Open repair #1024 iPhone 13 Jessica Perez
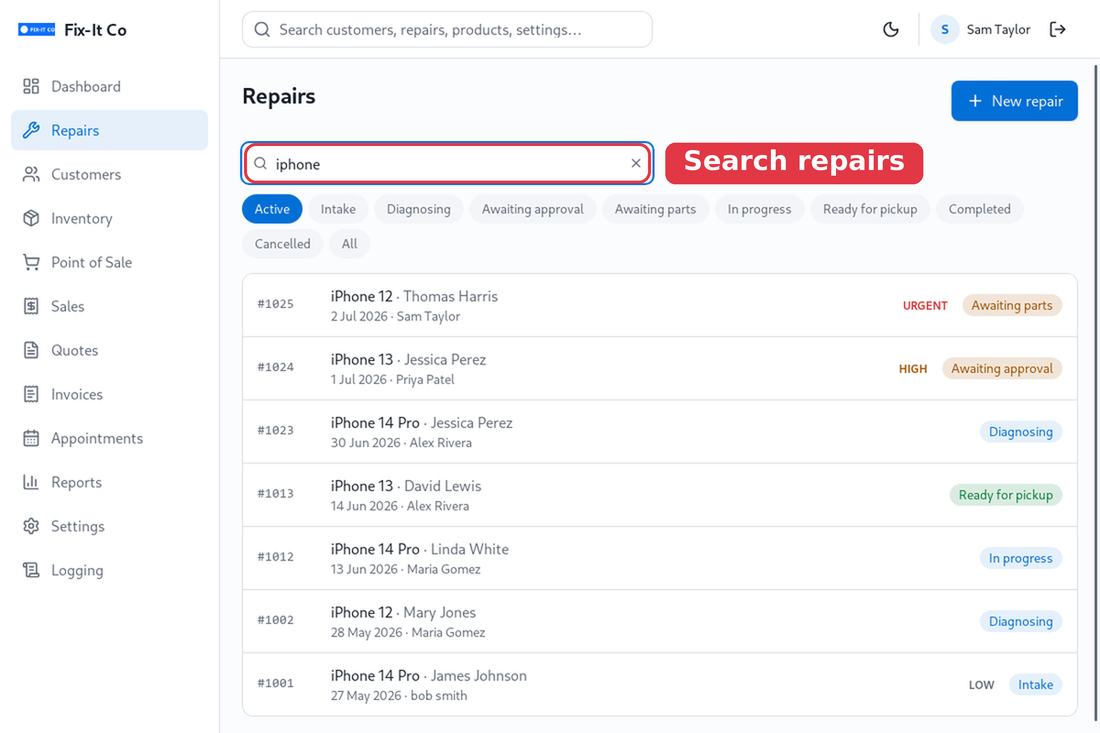Screen dimensions: 1100x733 [659, 368]
